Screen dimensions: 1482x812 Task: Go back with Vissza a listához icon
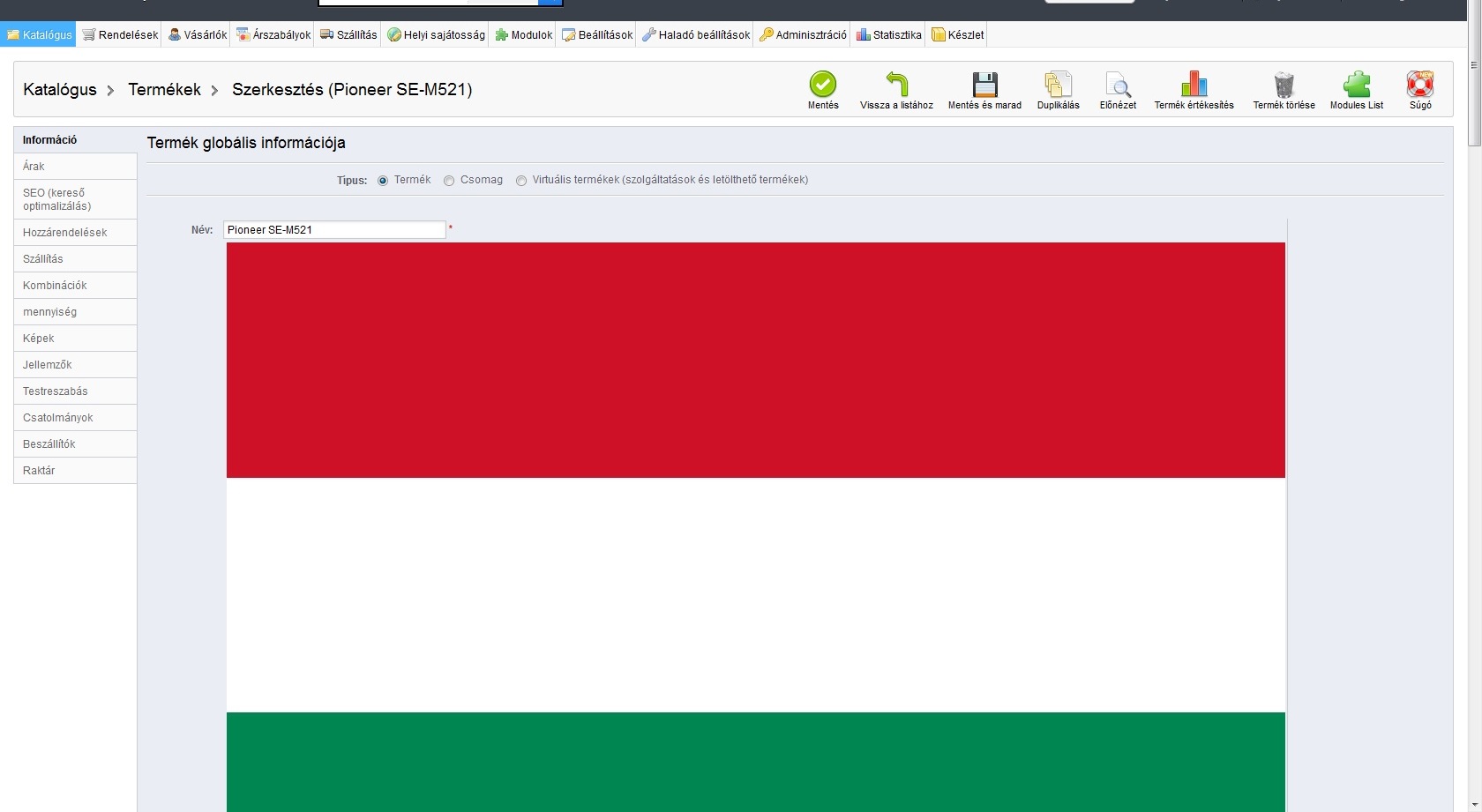(896, 84)
